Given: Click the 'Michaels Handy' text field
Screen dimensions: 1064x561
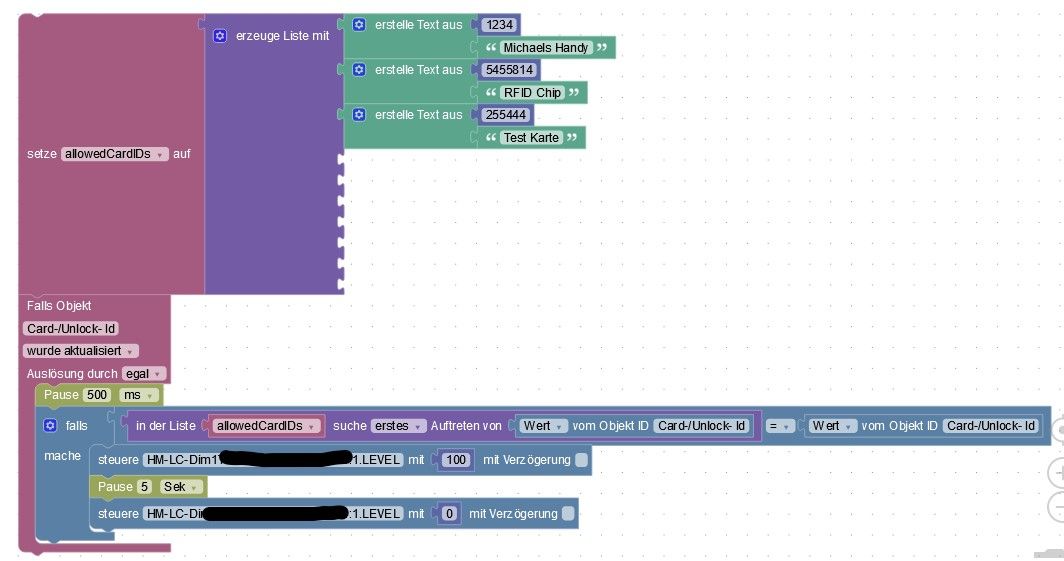Looking at the screenshot, I should click(x=546, y=47).
